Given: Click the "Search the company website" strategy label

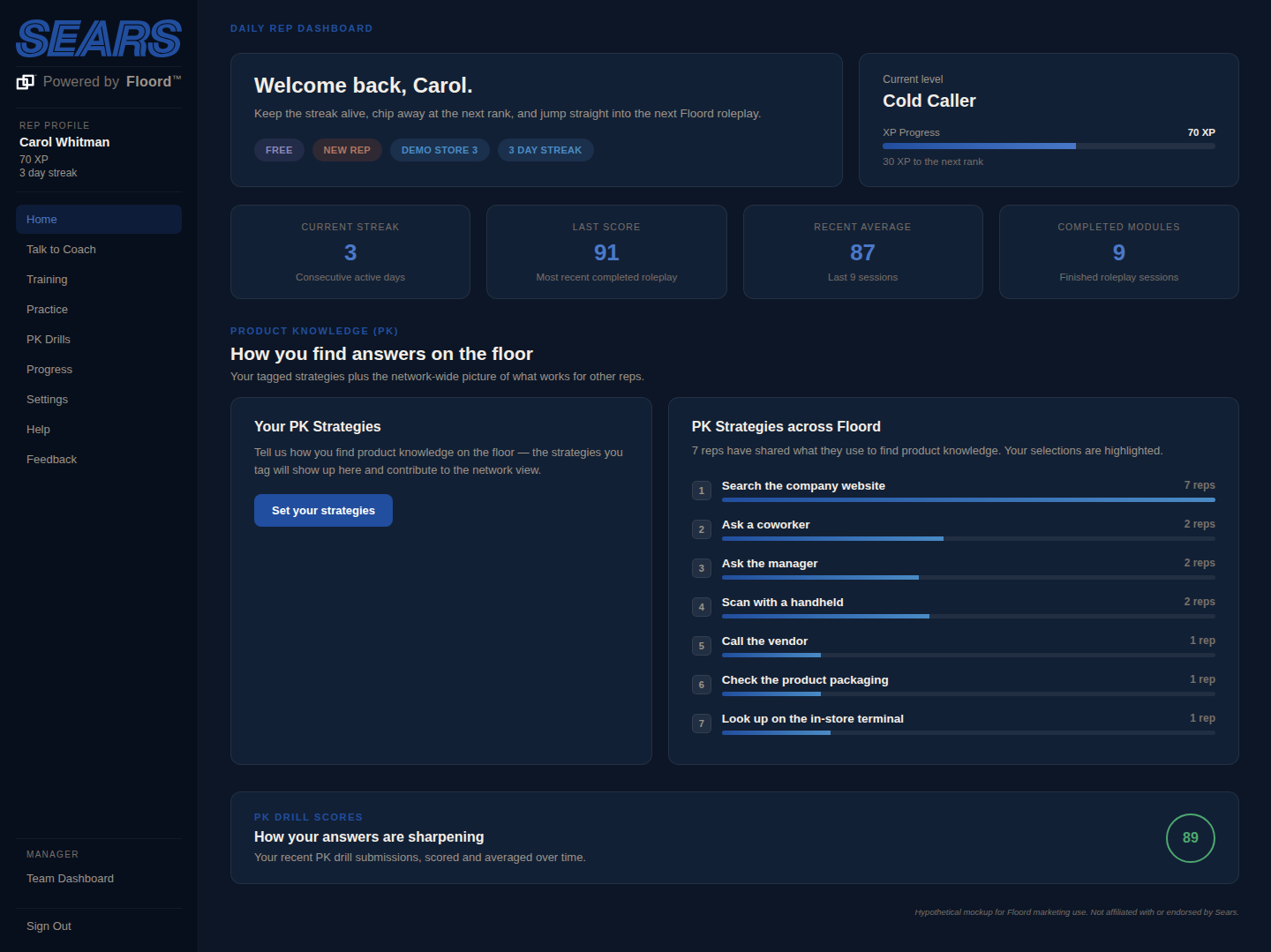Looking at the screenshot, I should [803, 486].
